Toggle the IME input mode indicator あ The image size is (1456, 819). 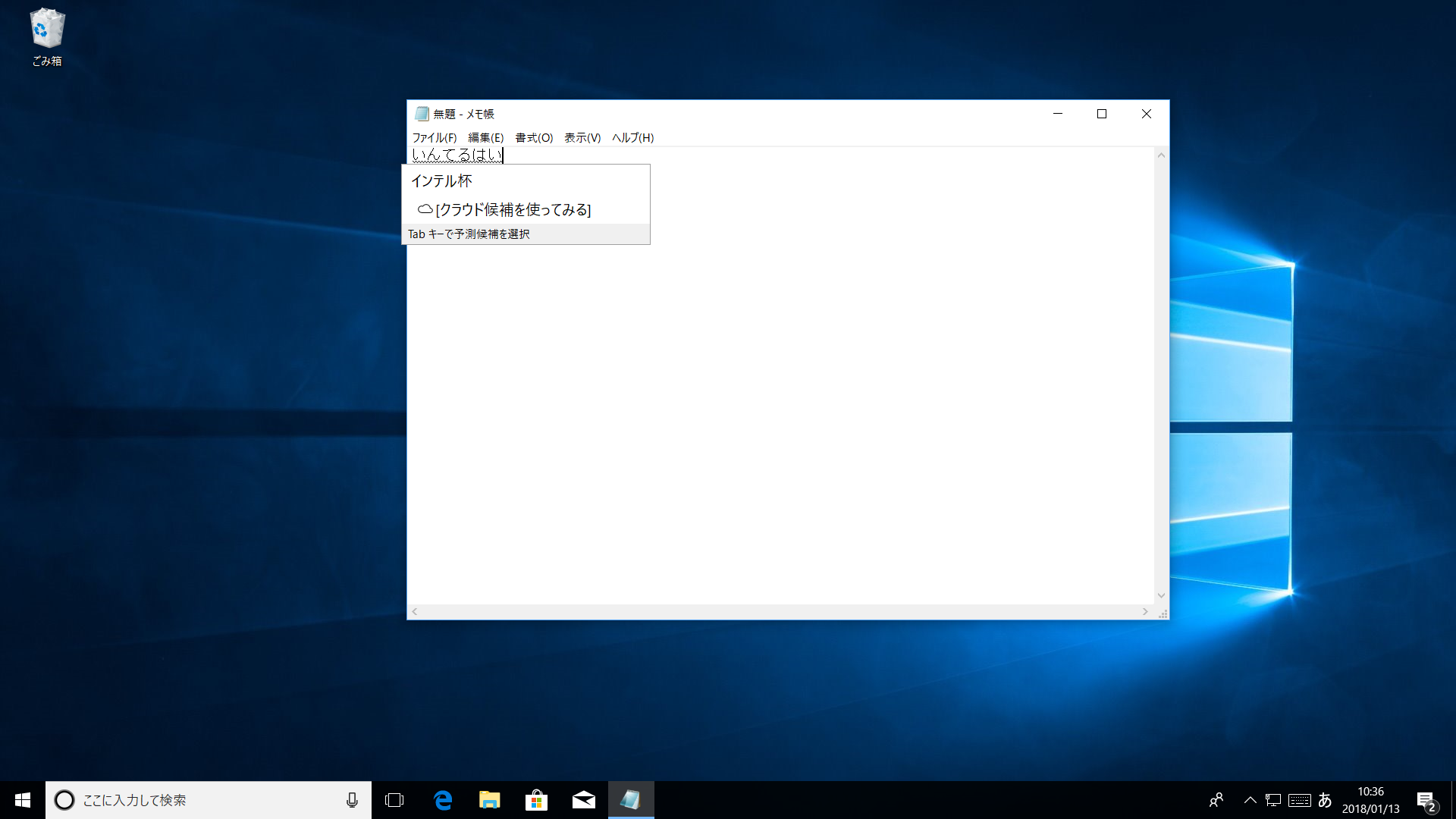coord(1325,800)
